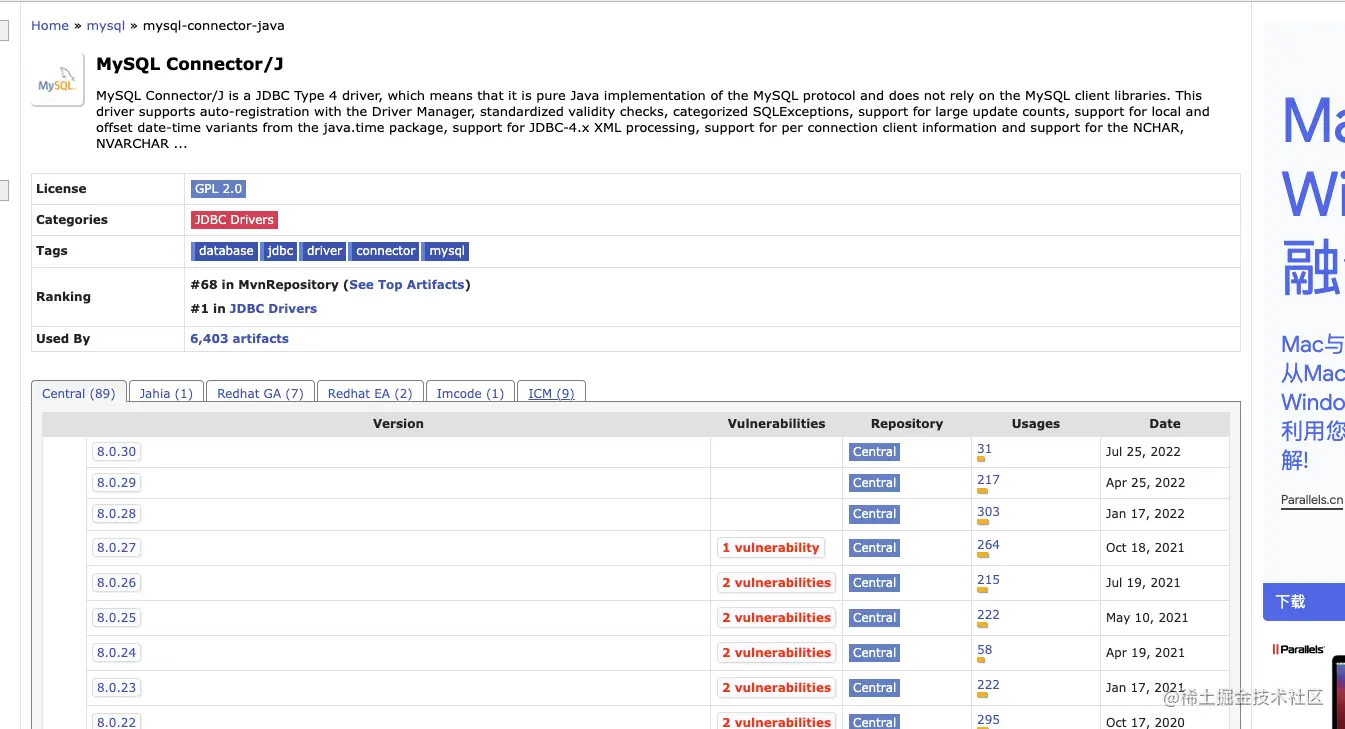Open the Redhat EA (2) tab
Screen dimensions: 1345x729
tap(370, 393)
